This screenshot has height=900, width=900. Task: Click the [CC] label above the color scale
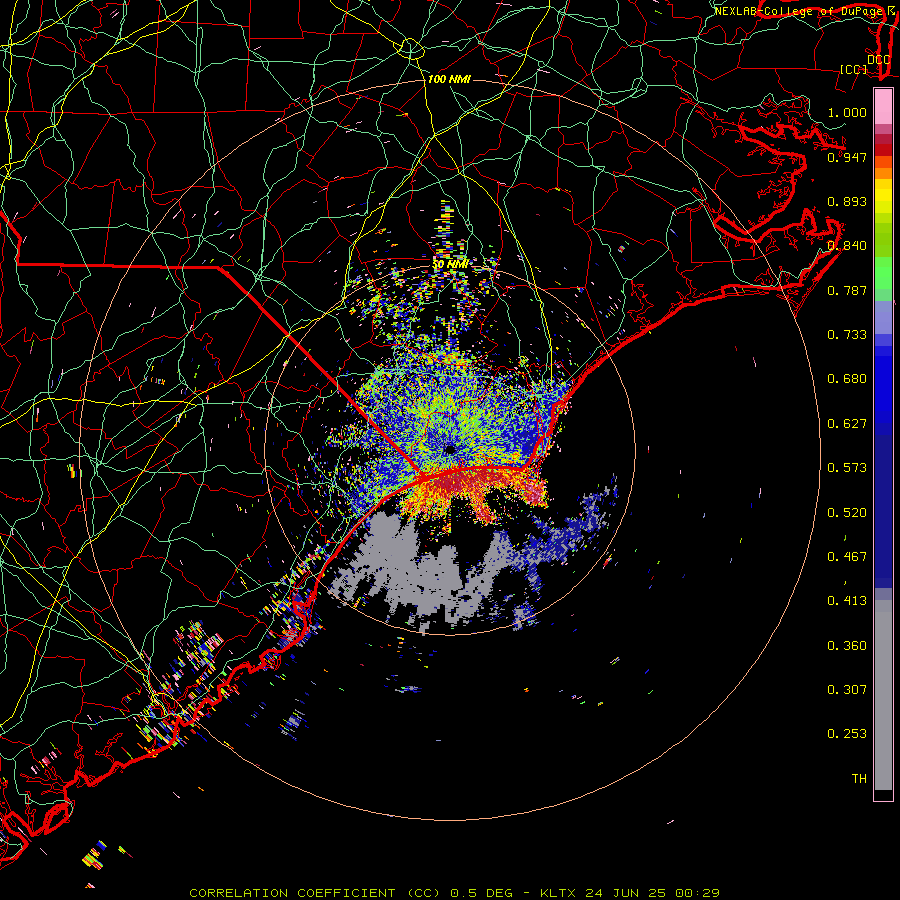(x=854, y=69)
